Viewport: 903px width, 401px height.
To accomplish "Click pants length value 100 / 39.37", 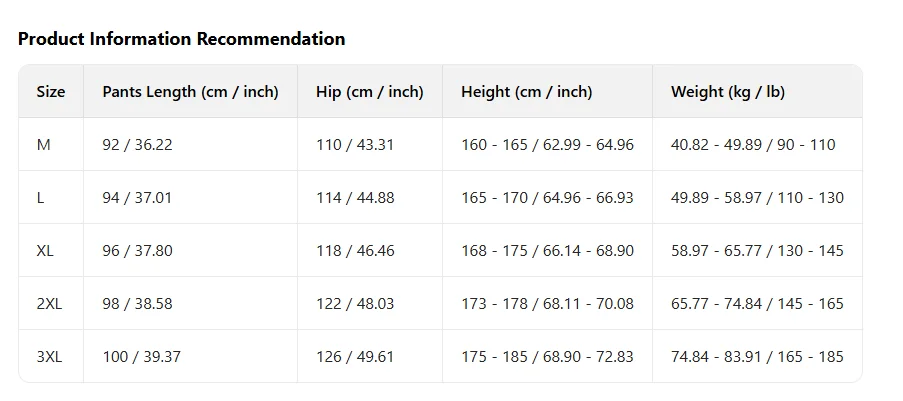I will (141, 357).
